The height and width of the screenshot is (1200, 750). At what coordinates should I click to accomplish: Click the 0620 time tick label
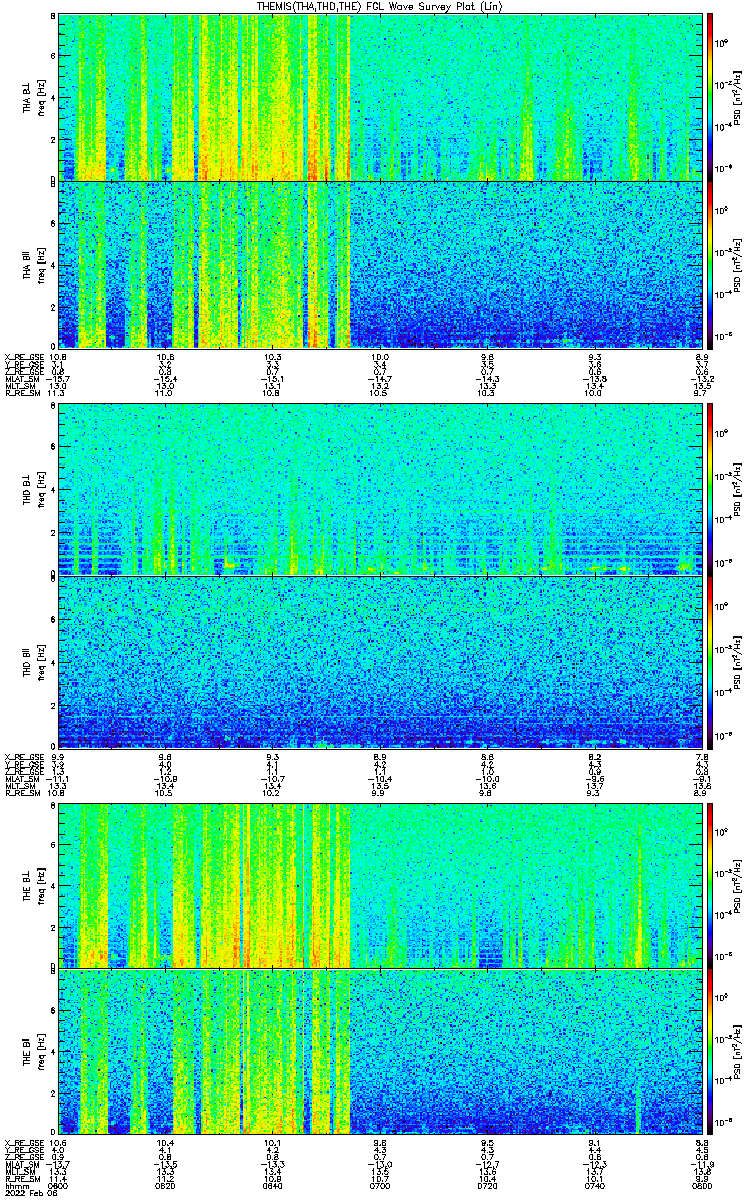click(165, 1185)
